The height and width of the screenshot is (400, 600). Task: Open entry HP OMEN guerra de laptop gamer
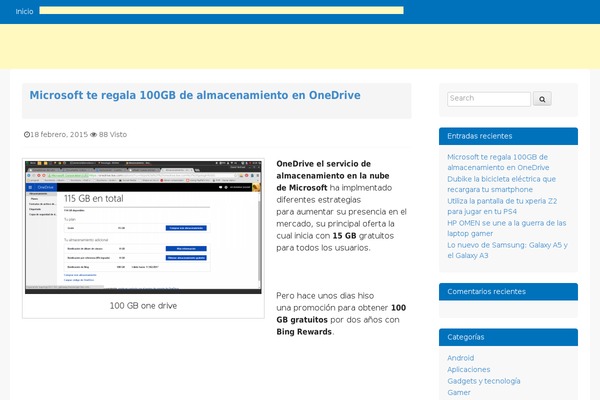506,228
